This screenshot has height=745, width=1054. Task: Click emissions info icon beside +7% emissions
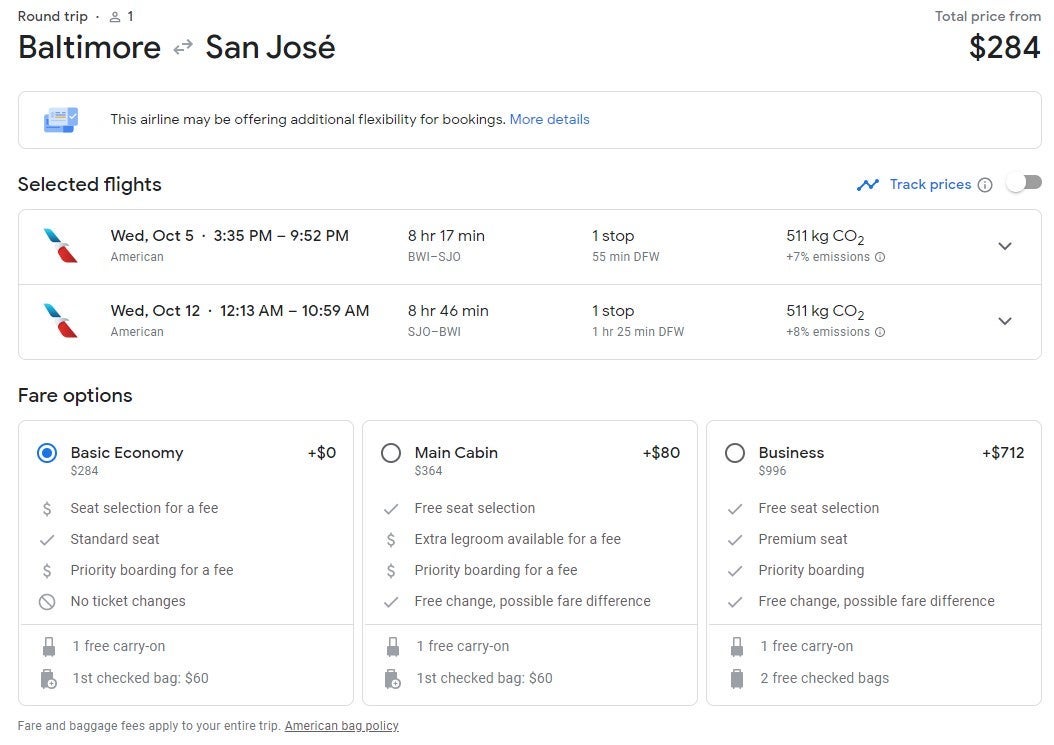pos(880,257)
